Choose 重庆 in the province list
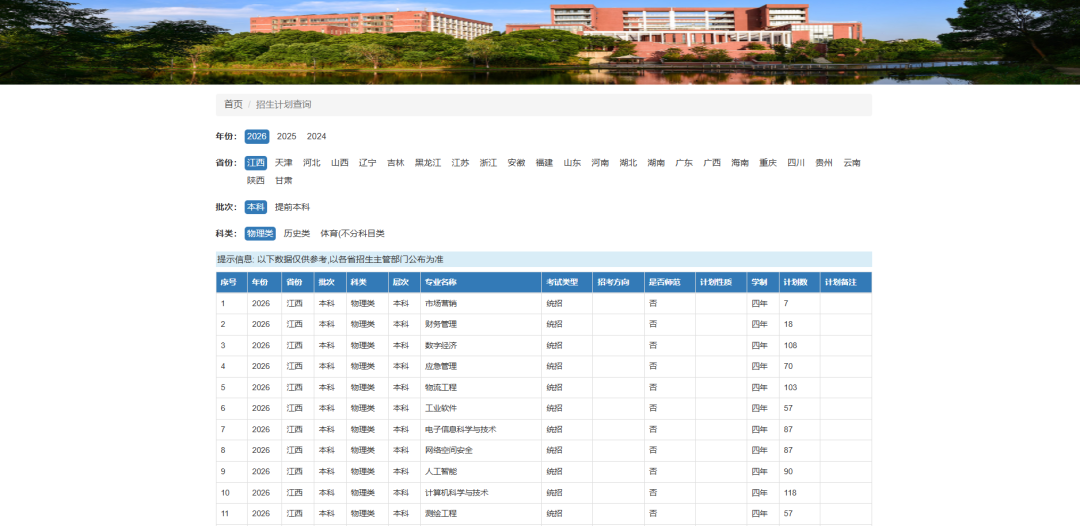 pos(768,163)
